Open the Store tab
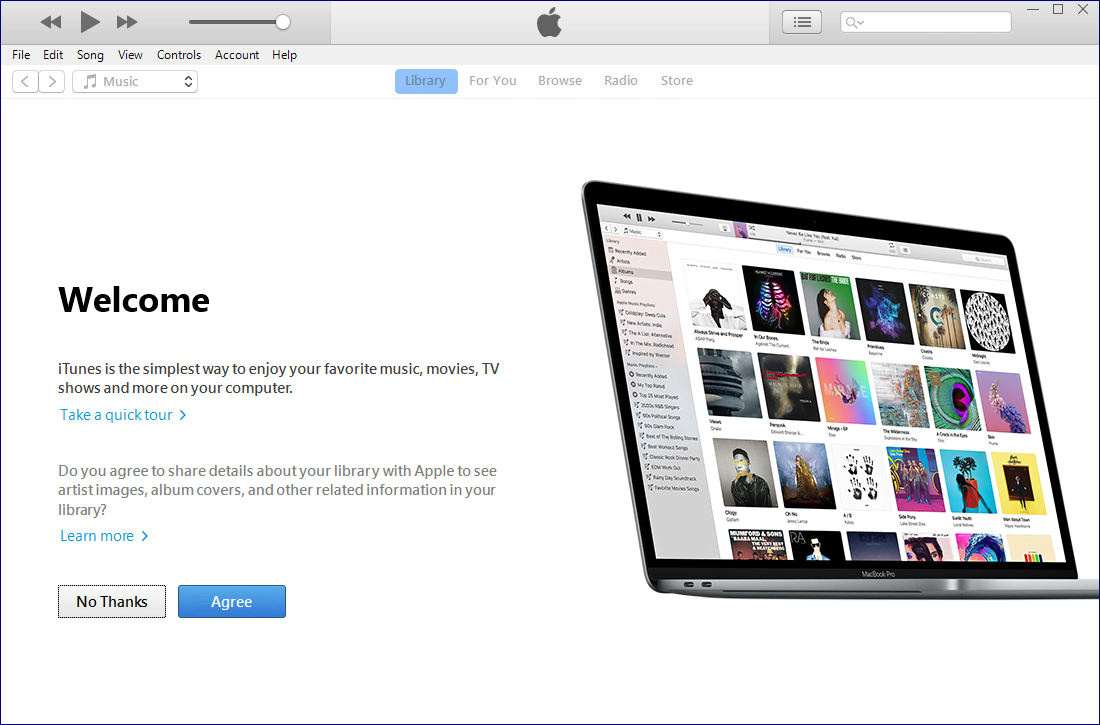Image resolution: width=1100 pixels, height=725 pixels. click(676, 81)
